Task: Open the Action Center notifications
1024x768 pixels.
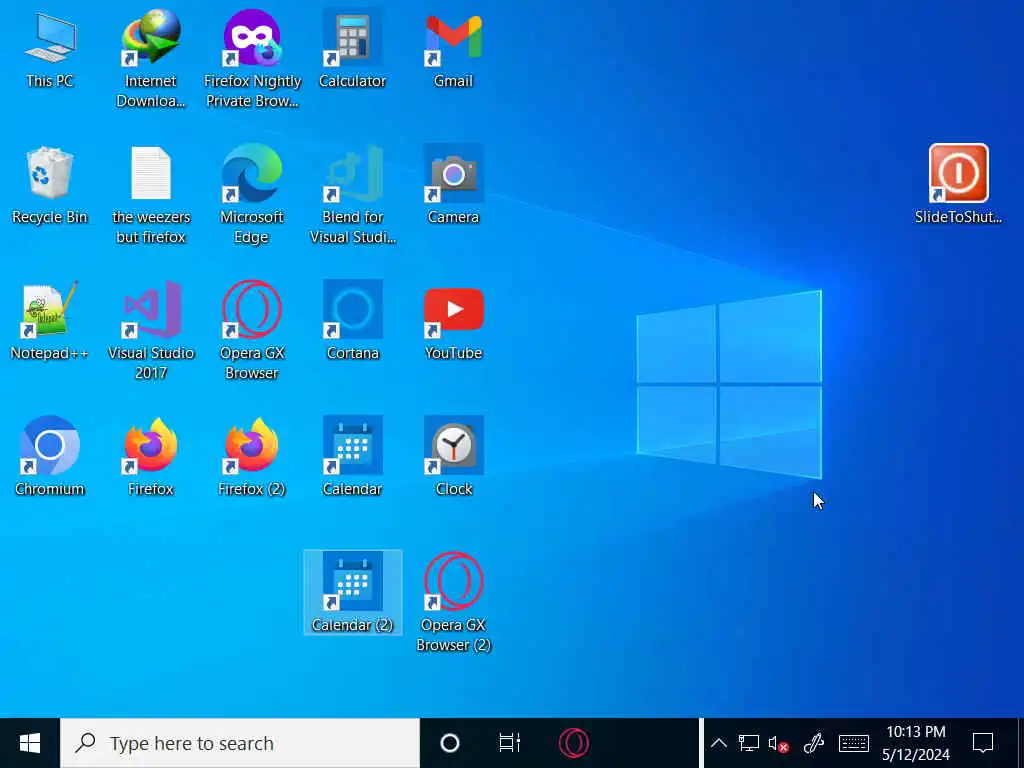Action: point(983,743)
